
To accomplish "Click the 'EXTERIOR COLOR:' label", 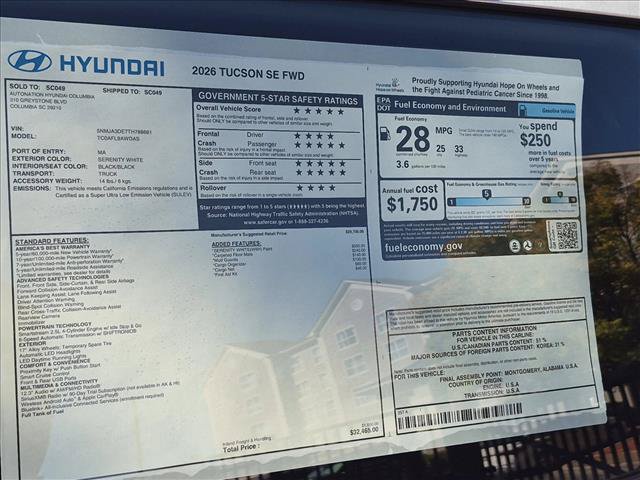I will coord(41,158).
